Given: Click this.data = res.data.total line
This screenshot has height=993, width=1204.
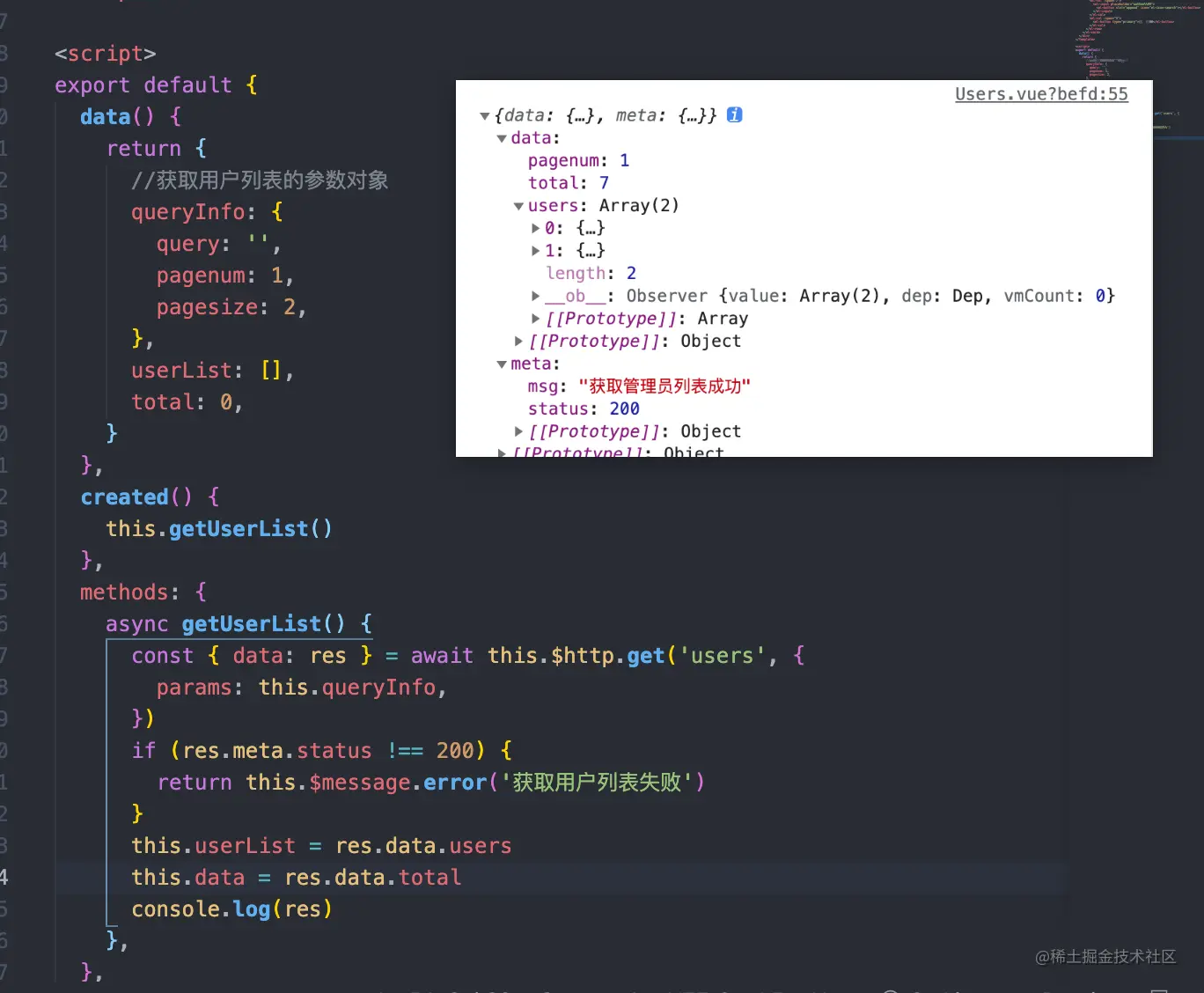Looking at the screenshot, I should 297,878.
